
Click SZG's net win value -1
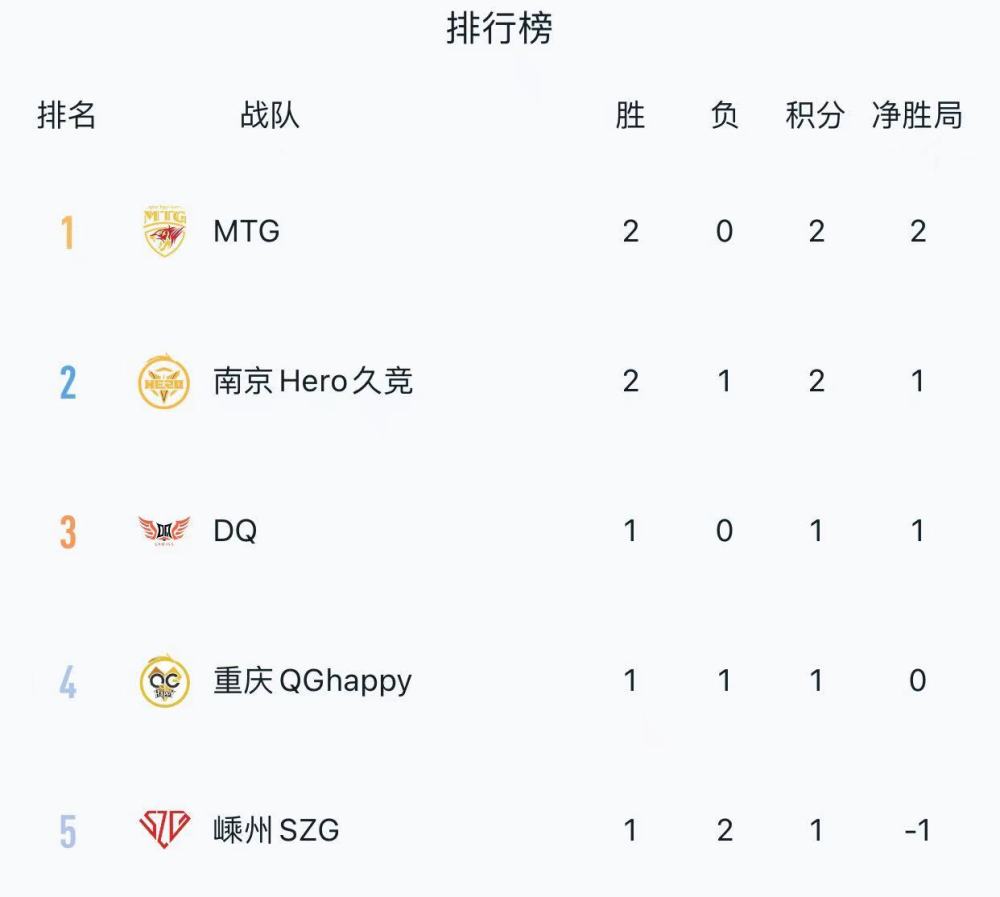point(918,830)
